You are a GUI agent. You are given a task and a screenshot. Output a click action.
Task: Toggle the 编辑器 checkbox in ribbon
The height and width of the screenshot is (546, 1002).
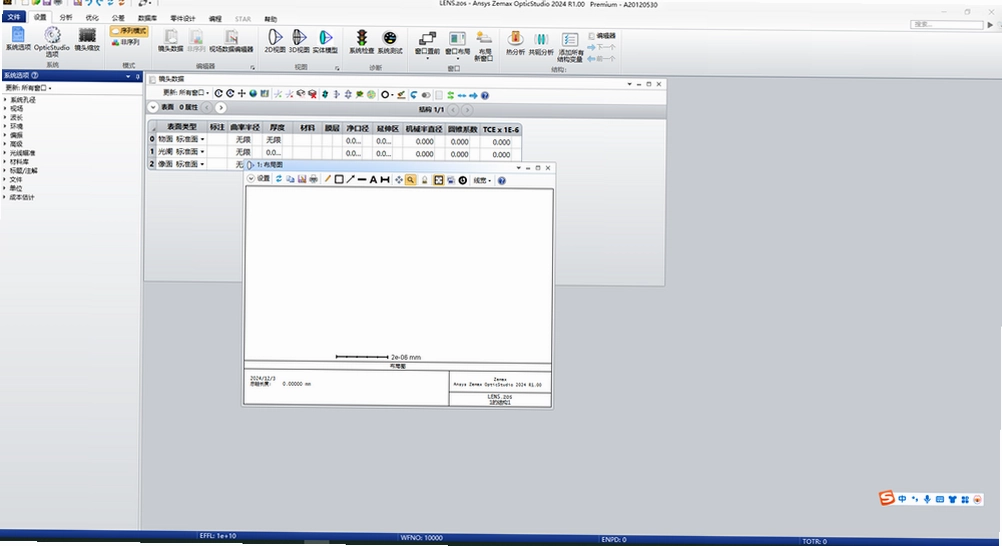coord(601,36)
